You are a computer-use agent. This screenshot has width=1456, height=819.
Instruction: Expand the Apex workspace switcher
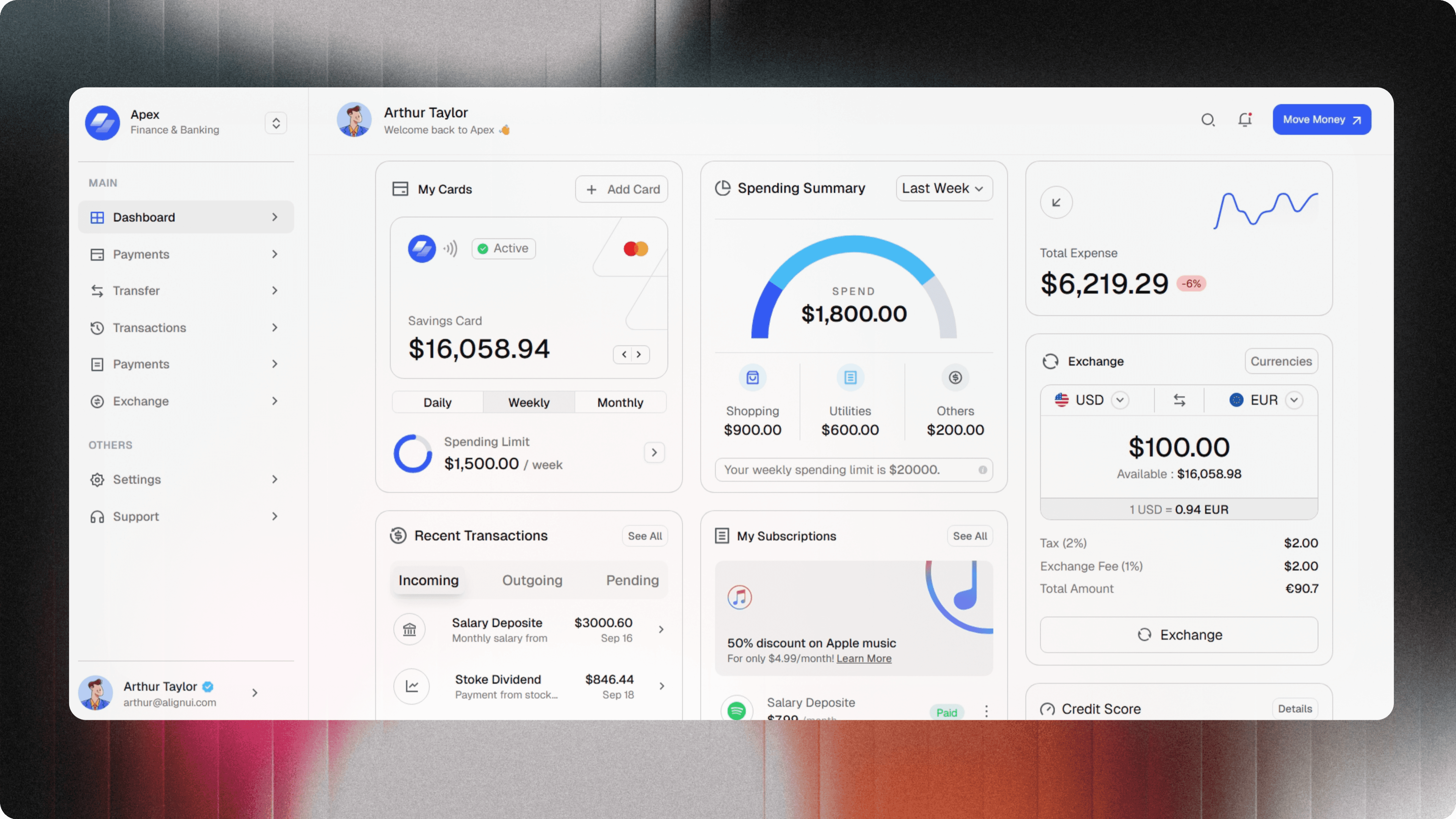(276, 122)
